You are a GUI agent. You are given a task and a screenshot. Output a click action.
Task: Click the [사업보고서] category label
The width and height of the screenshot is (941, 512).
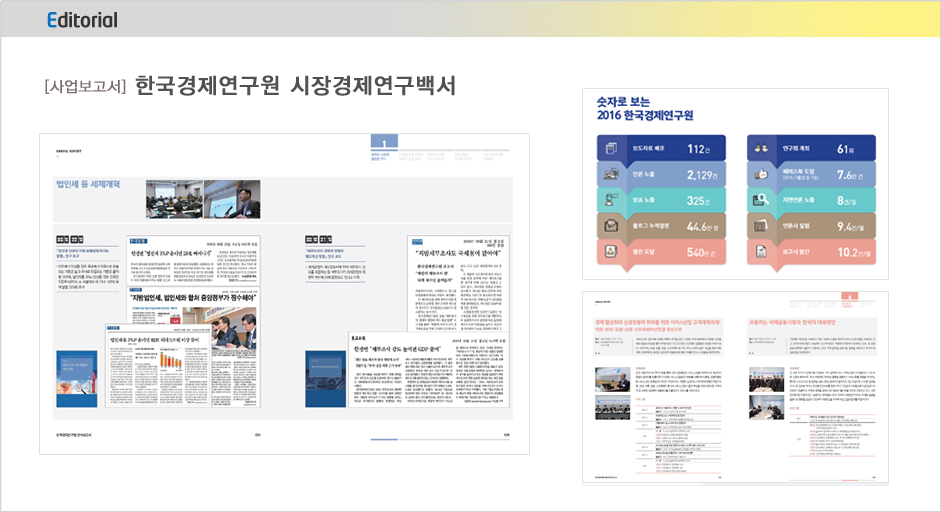[x=85, y=86]
